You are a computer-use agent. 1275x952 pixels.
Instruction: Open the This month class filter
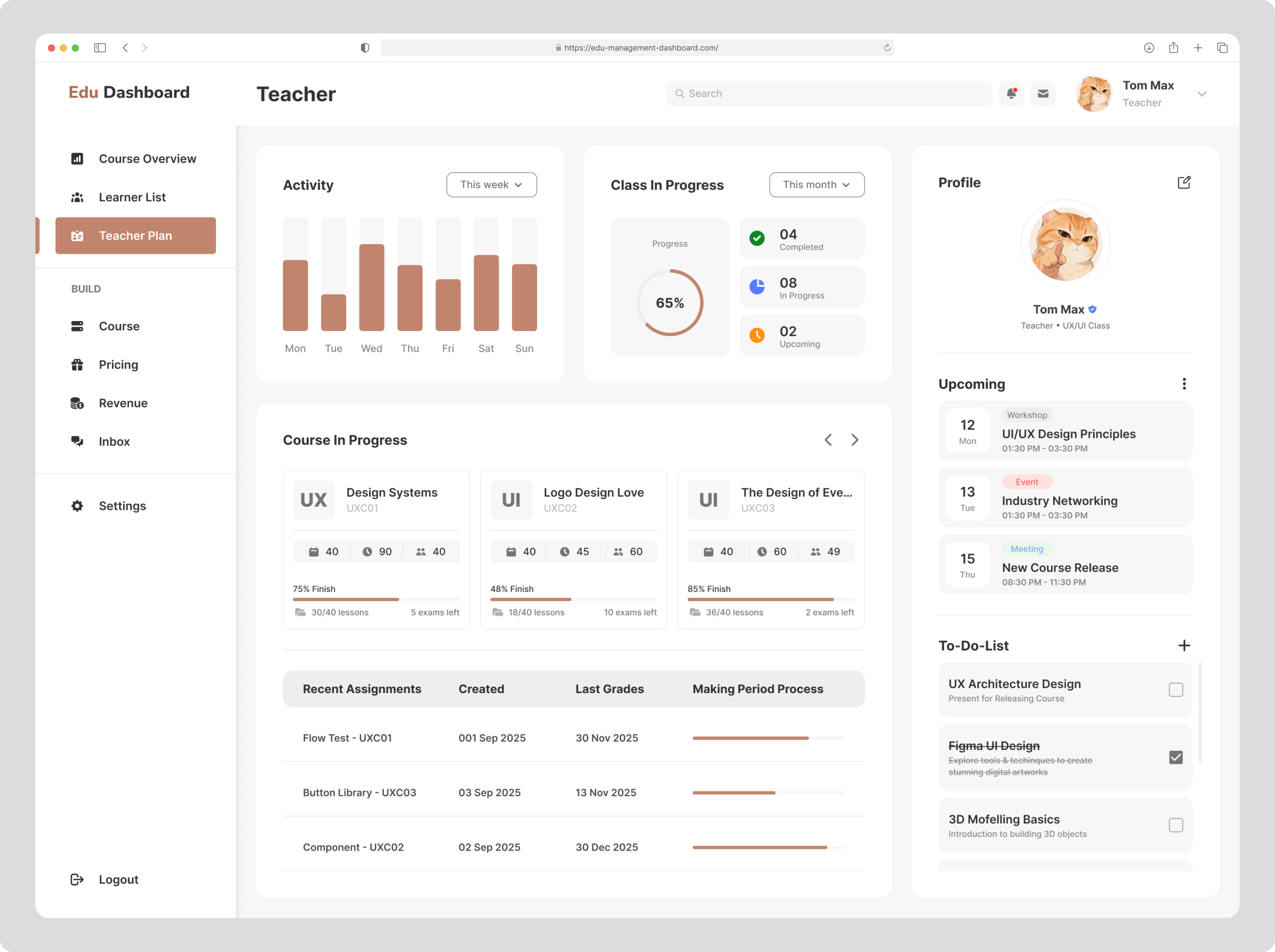point(816,184)
